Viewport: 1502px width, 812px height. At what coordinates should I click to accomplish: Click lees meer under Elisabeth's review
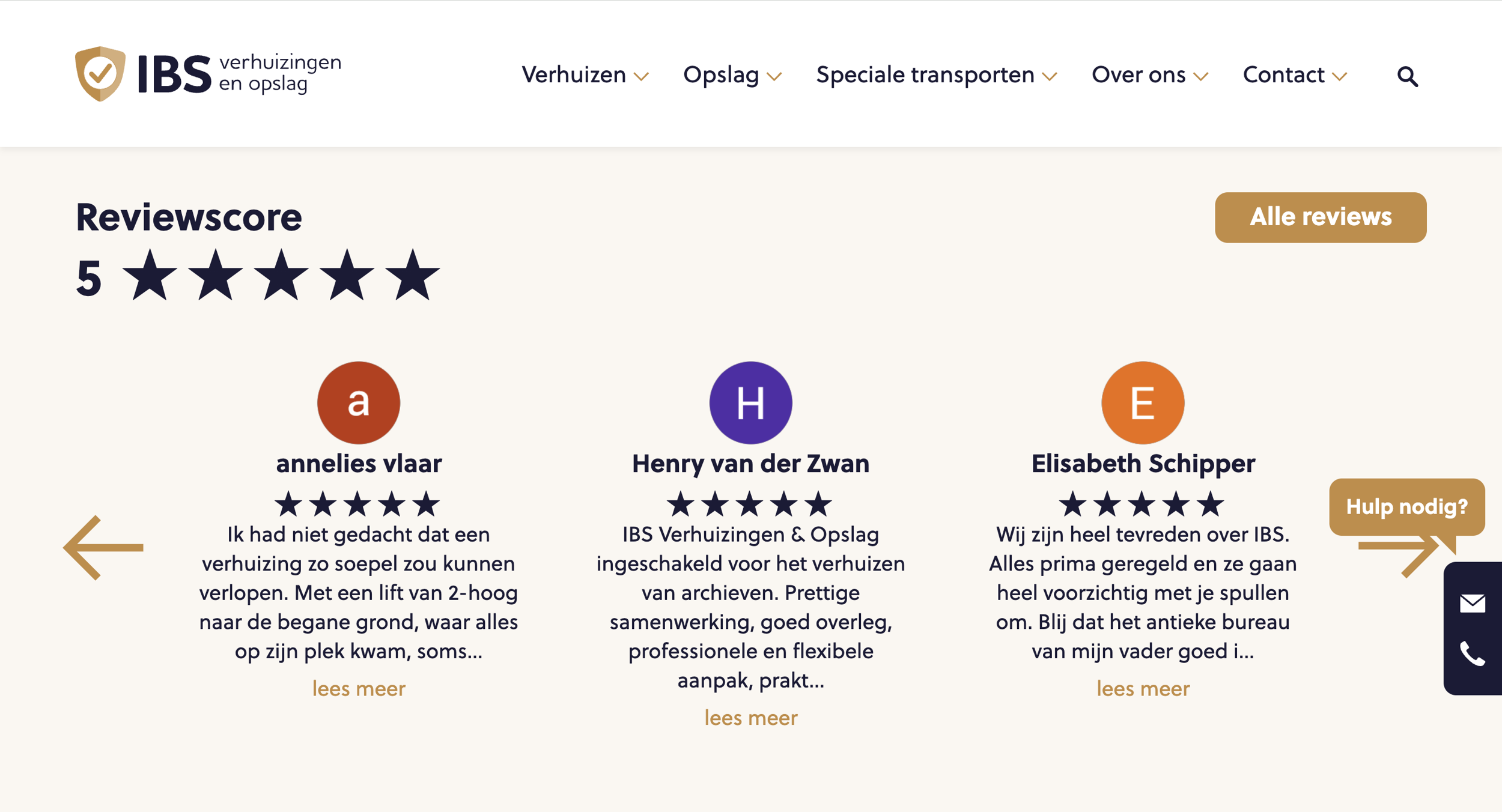1143,688
